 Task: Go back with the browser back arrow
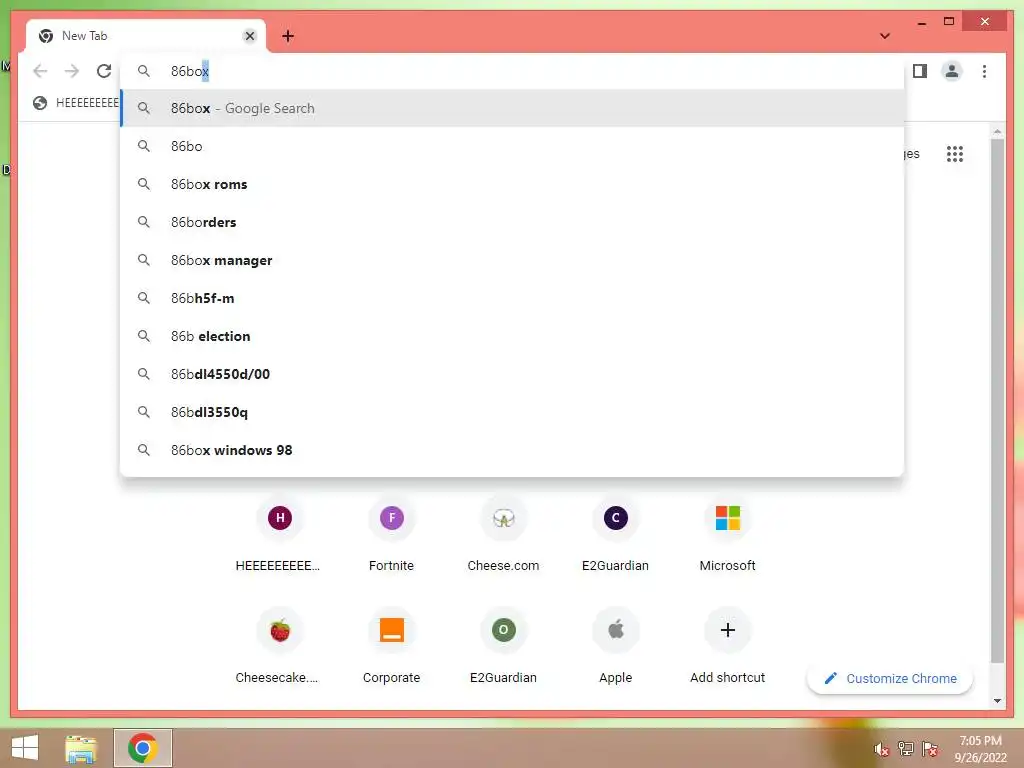[x=40, y=71]
